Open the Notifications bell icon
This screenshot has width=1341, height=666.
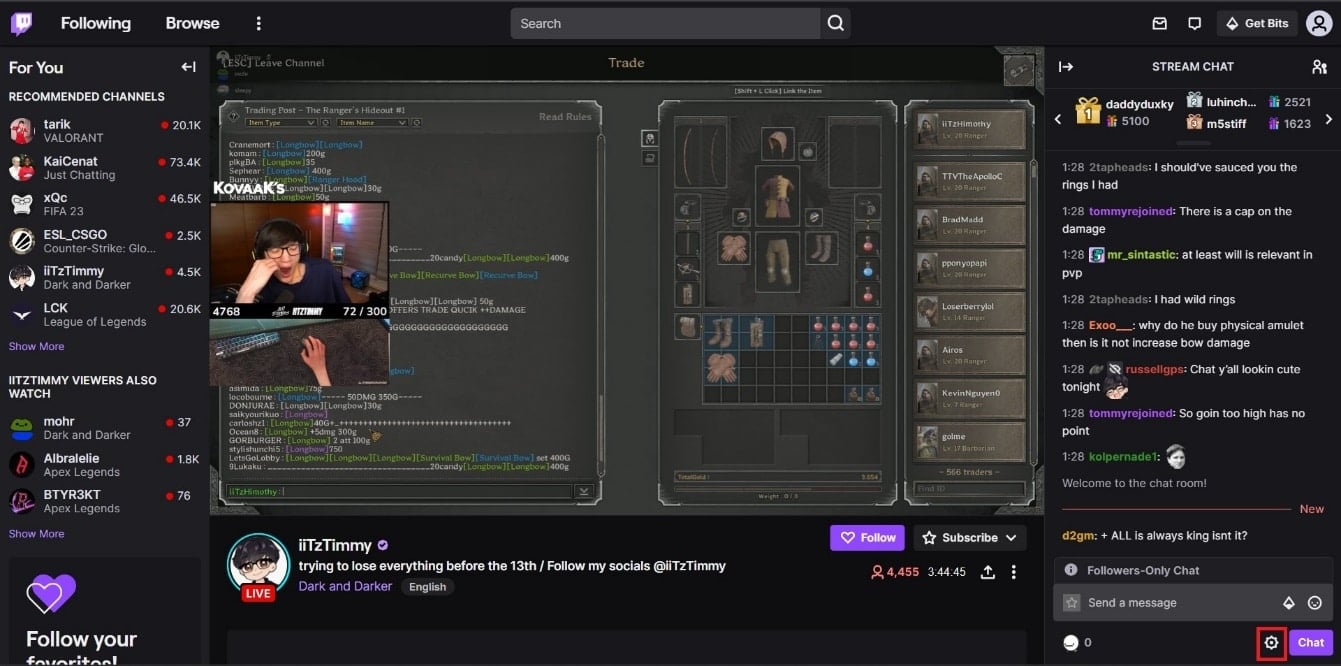coord(1194,22)
